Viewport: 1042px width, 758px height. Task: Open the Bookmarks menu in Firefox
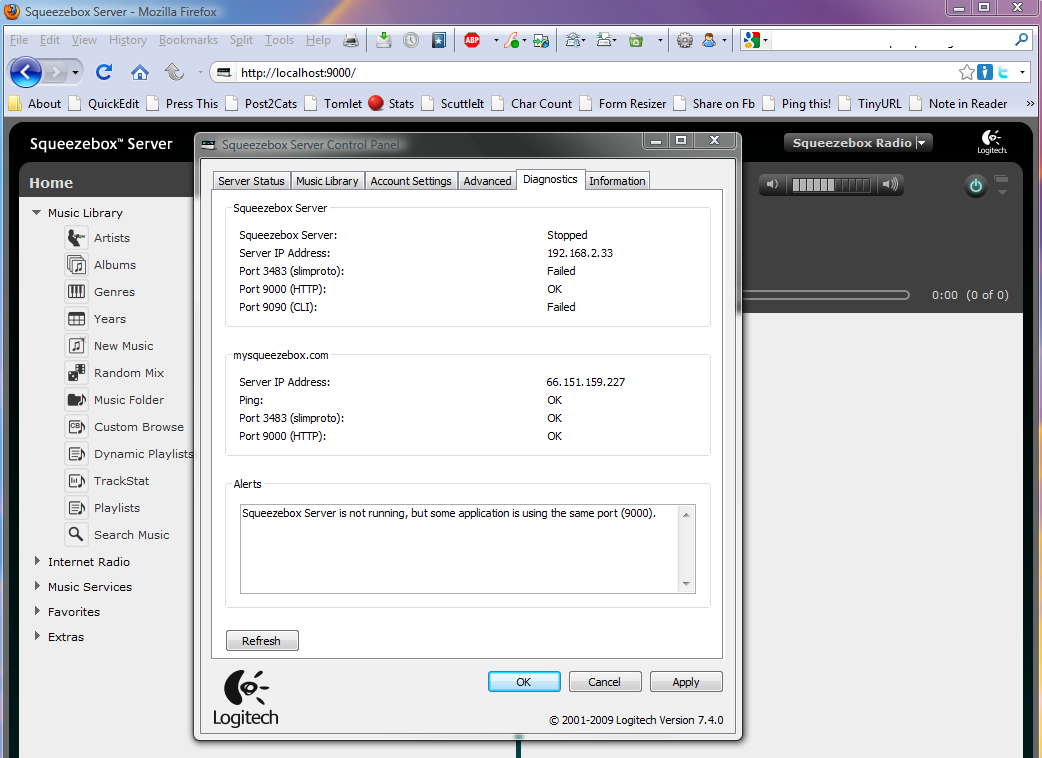188,41
